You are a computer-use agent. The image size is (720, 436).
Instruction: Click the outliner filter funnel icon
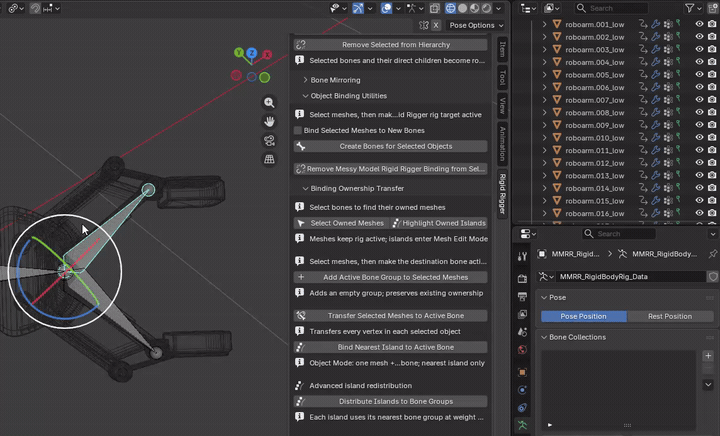689,8
